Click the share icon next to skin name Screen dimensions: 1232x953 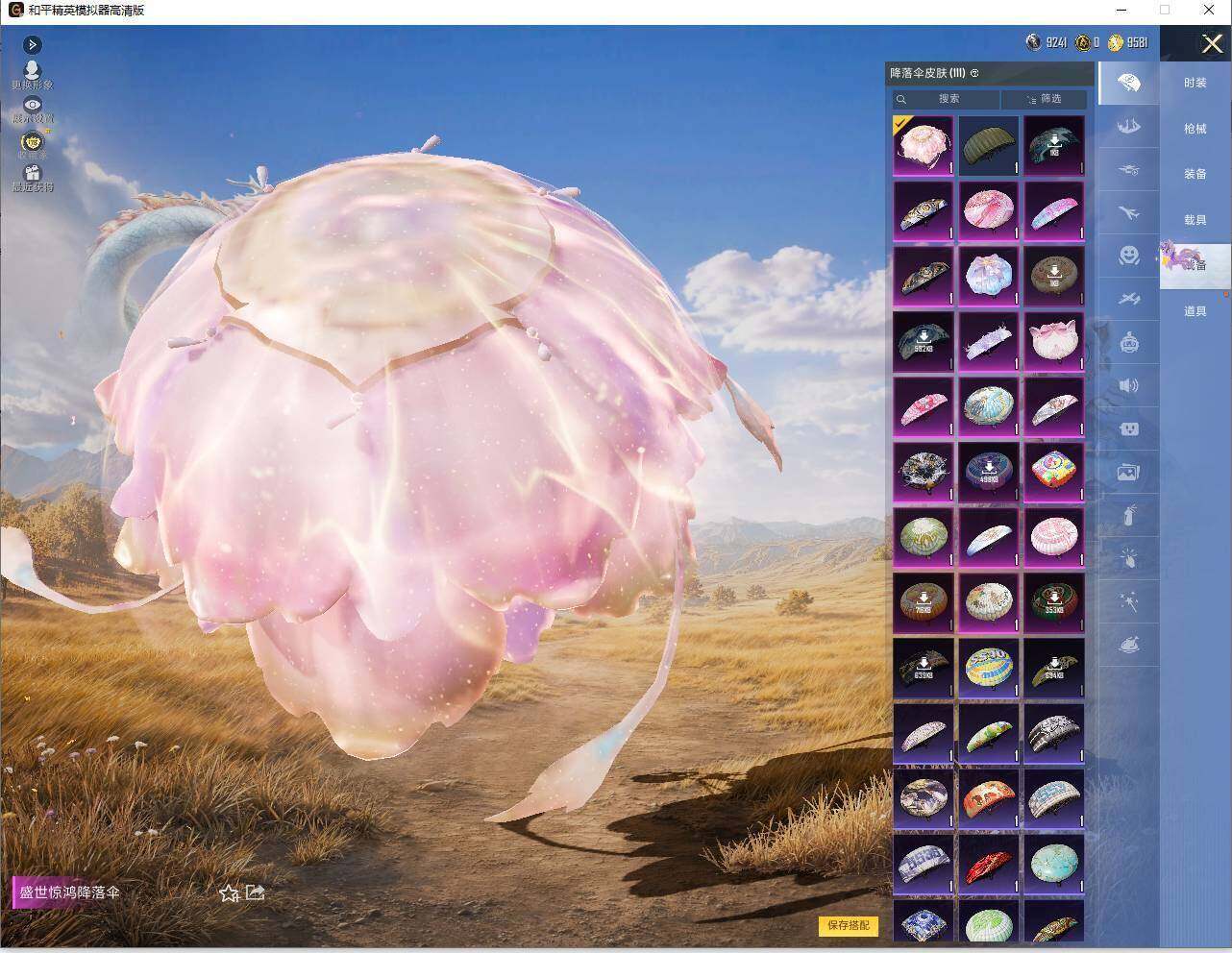pyautogui.click(x=256, y=892)
